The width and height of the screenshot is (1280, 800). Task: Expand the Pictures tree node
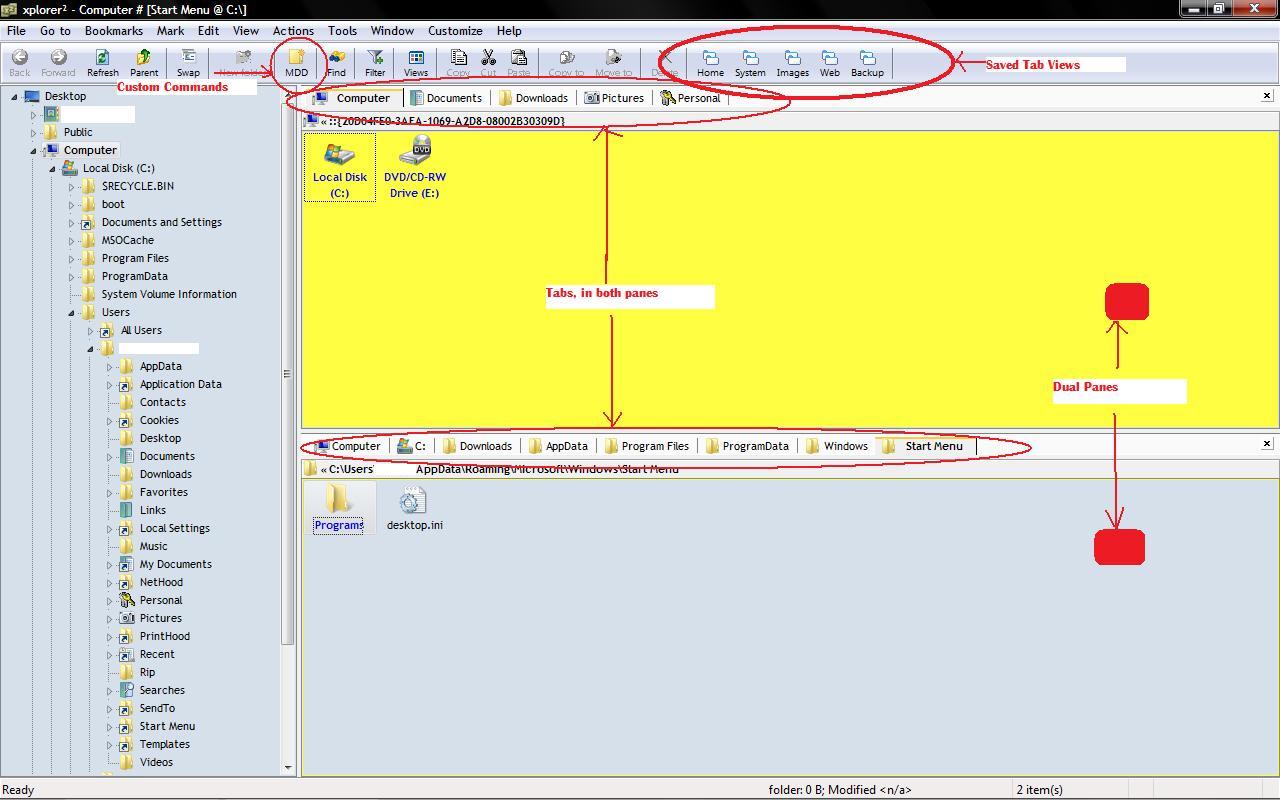pyautogui.click(x=109, y=618)
